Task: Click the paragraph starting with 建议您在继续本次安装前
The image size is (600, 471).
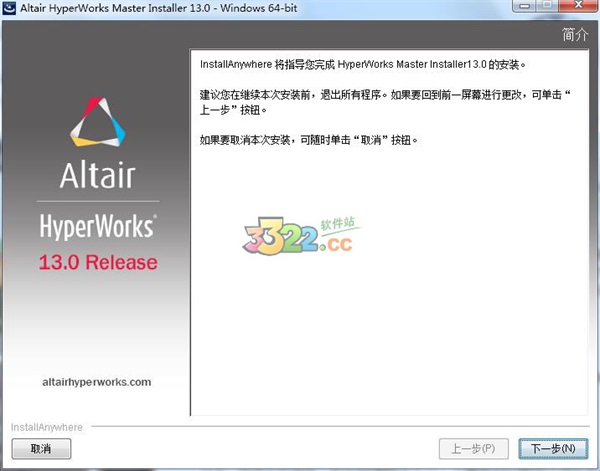Action: (385, 102)
